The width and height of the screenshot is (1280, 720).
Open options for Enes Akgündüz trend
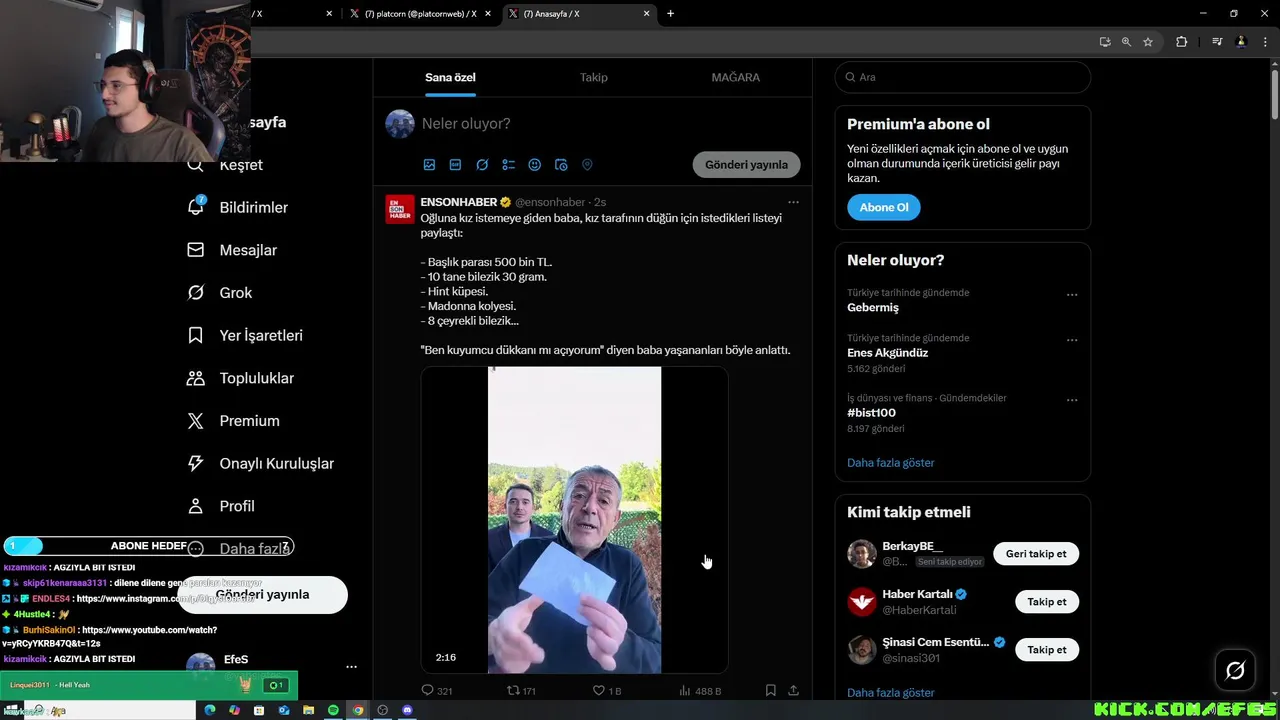1072,340
